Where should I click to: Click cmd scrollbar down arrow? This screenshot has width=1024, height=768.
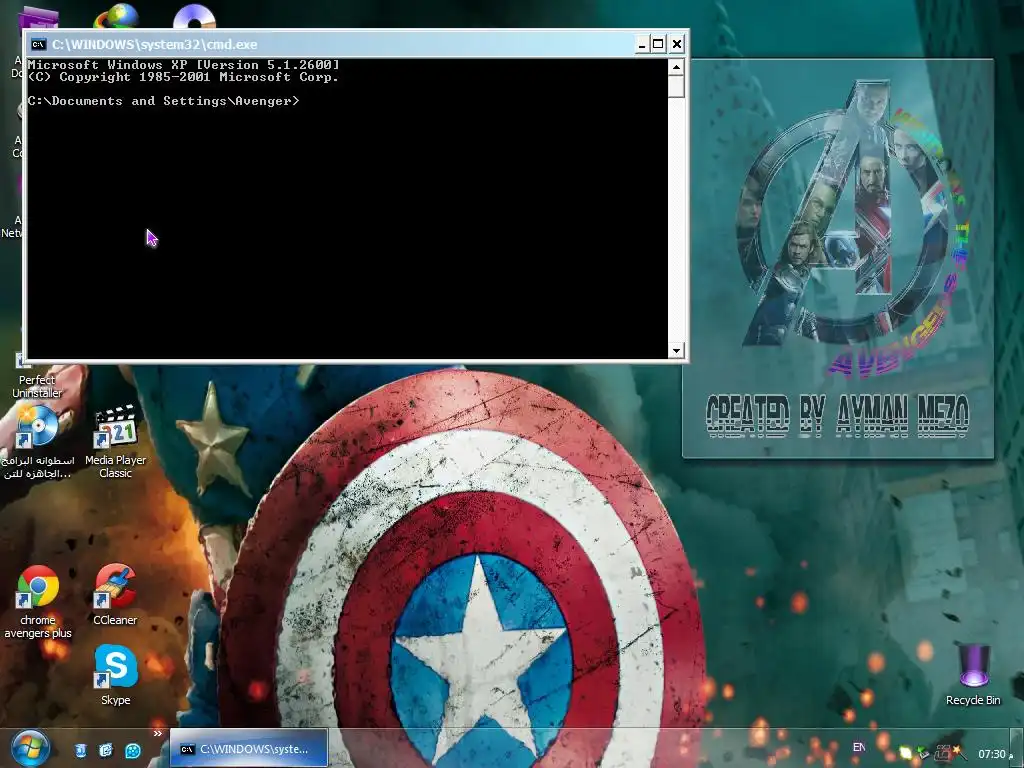(x=676, y=350)
